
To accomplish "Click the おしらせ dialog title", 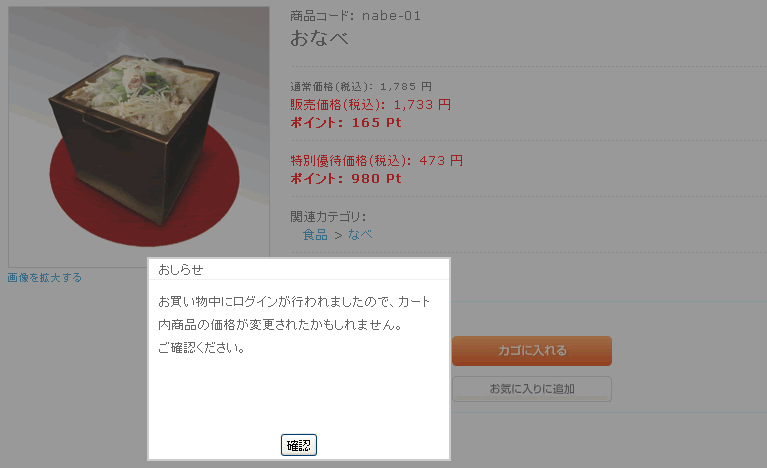I will (x=180, y=269).
